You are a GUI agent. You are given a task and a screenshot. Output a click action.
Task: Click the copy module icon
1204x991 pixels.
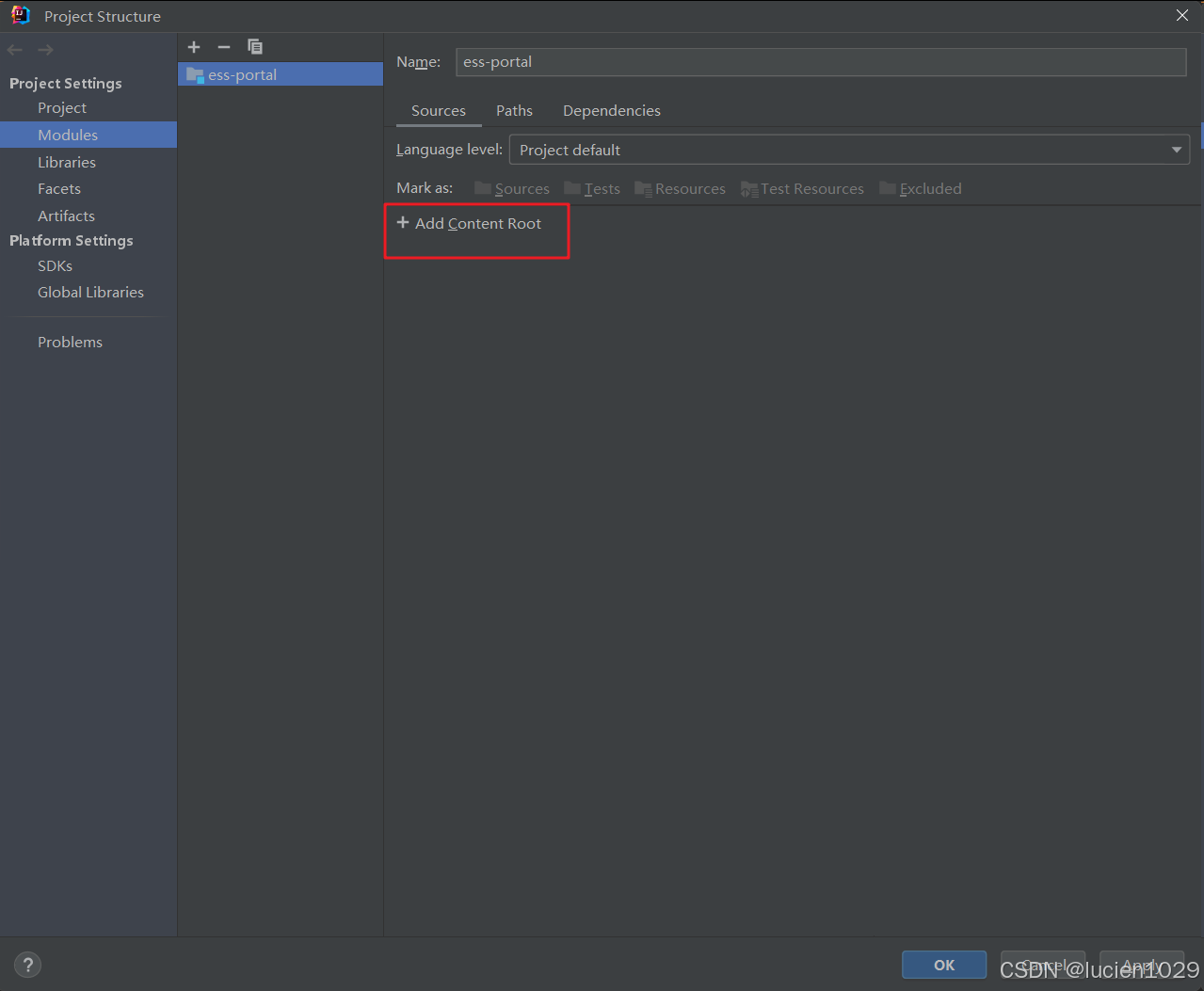point(255,47)
